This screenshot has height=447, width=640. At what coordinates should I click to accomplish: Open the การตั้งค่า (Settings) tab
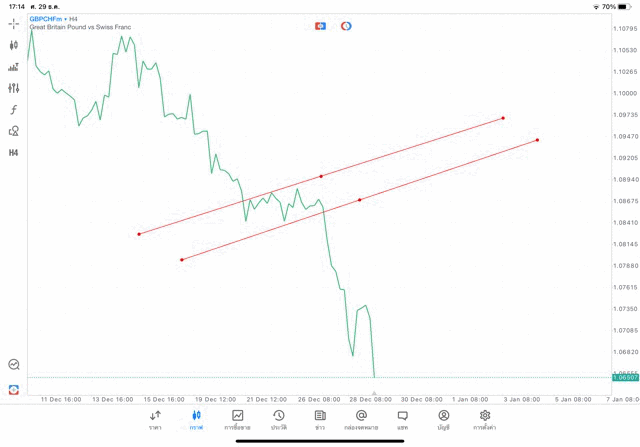(485, 419)
